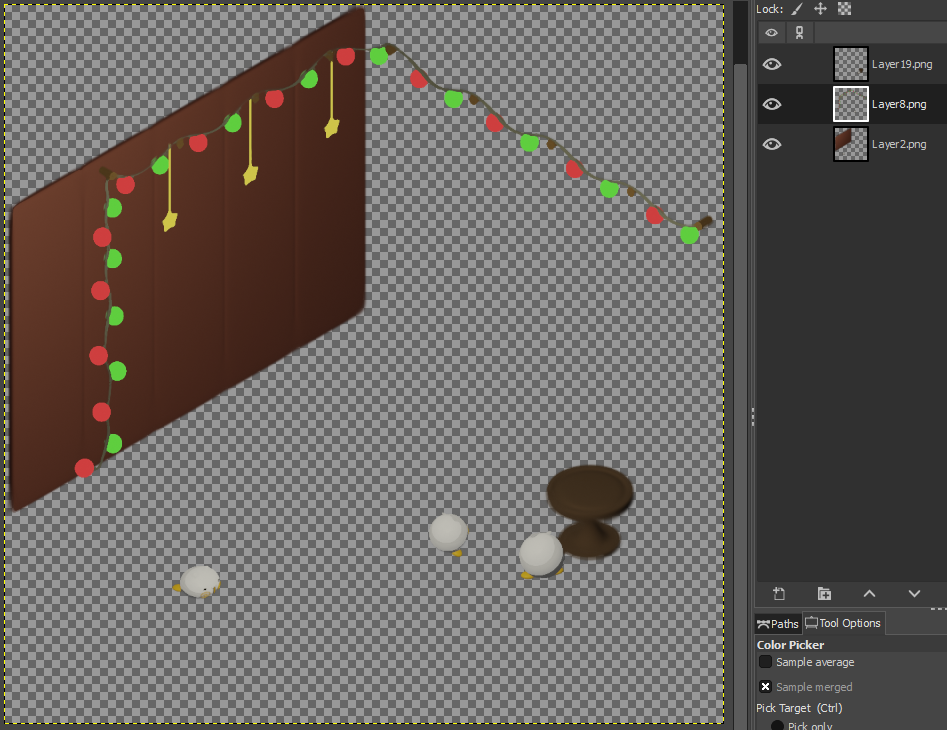
Task: Switch to the Paths tab
Action: (x=778, y=624)
